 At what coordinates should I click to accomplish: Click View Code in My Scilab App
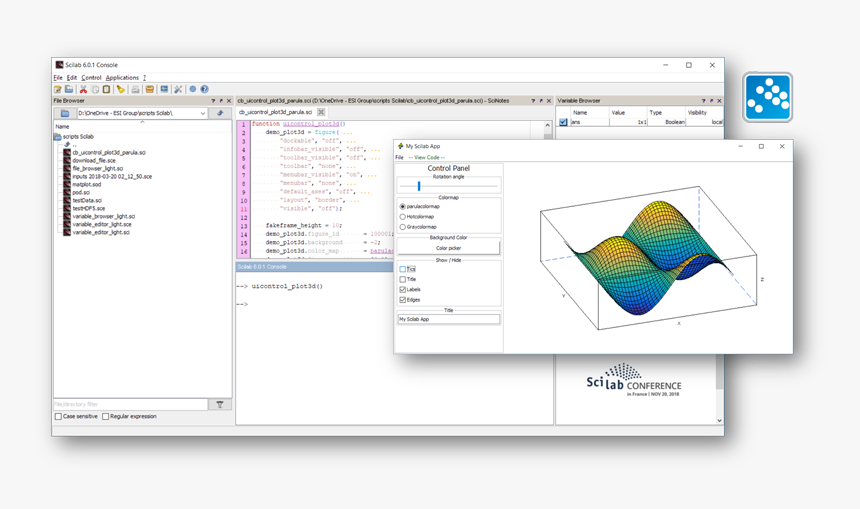[427, 157]
